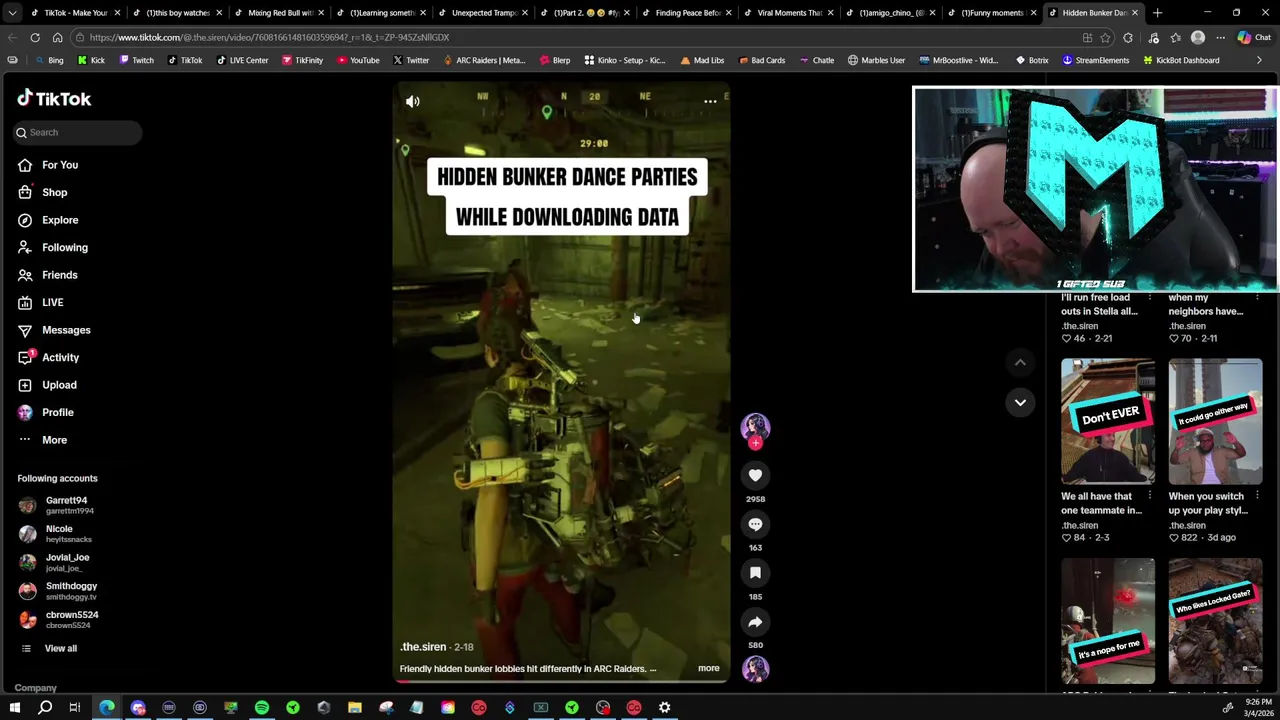This screenshot has width=1280, height=720.
Task: Open the Copilot Chat button
Action: point(1254,37)
